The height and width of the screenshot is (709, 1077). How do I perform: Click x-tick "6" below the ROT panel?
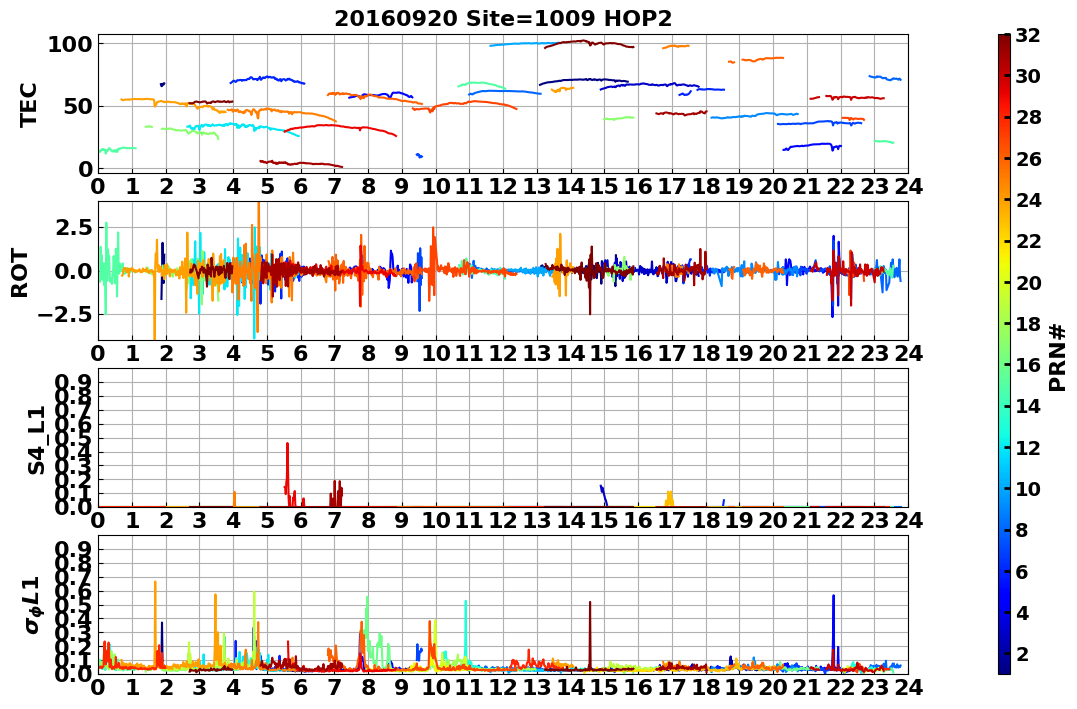pyautogui.click(x=301, y=353)
